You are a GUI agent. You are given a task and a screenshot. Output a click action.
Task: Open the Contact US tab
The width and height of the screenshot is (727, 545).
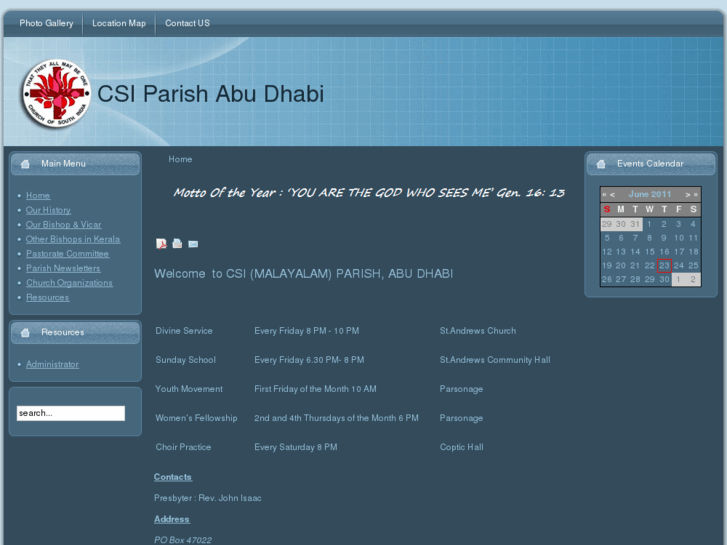187,23
